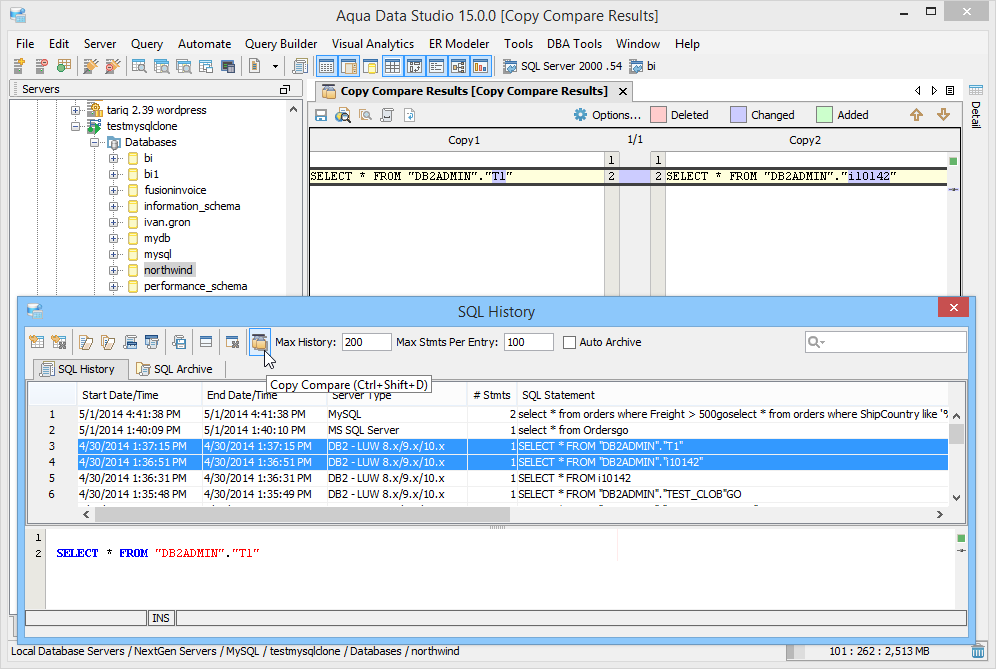Toggle the first highlighted panel view button

[x=326, y=66]
